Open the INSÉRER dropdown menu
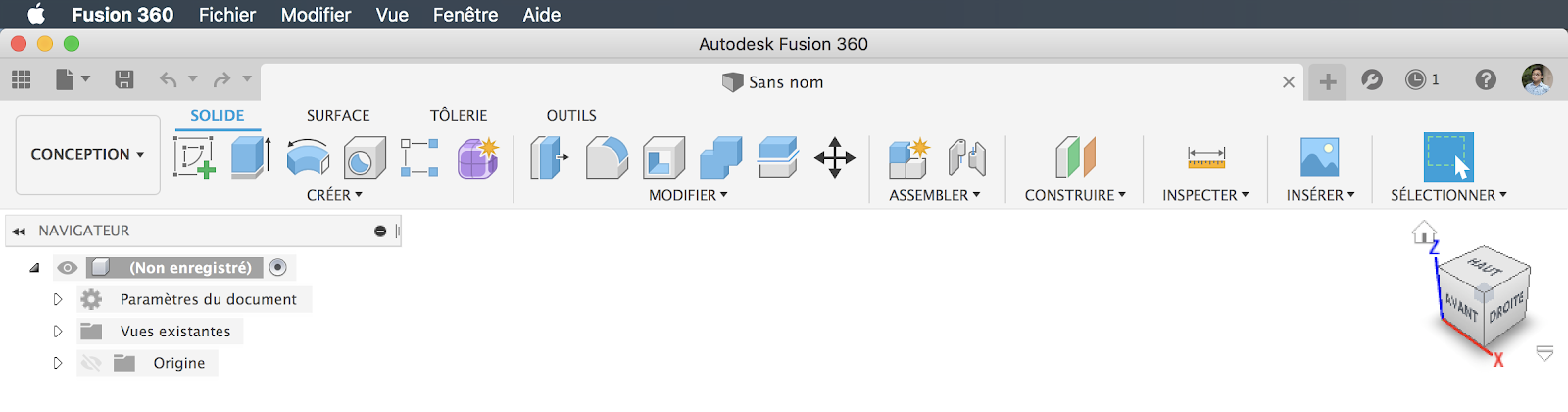The width and height of the screenshot is (1568, 412). tap(1320, 195)
